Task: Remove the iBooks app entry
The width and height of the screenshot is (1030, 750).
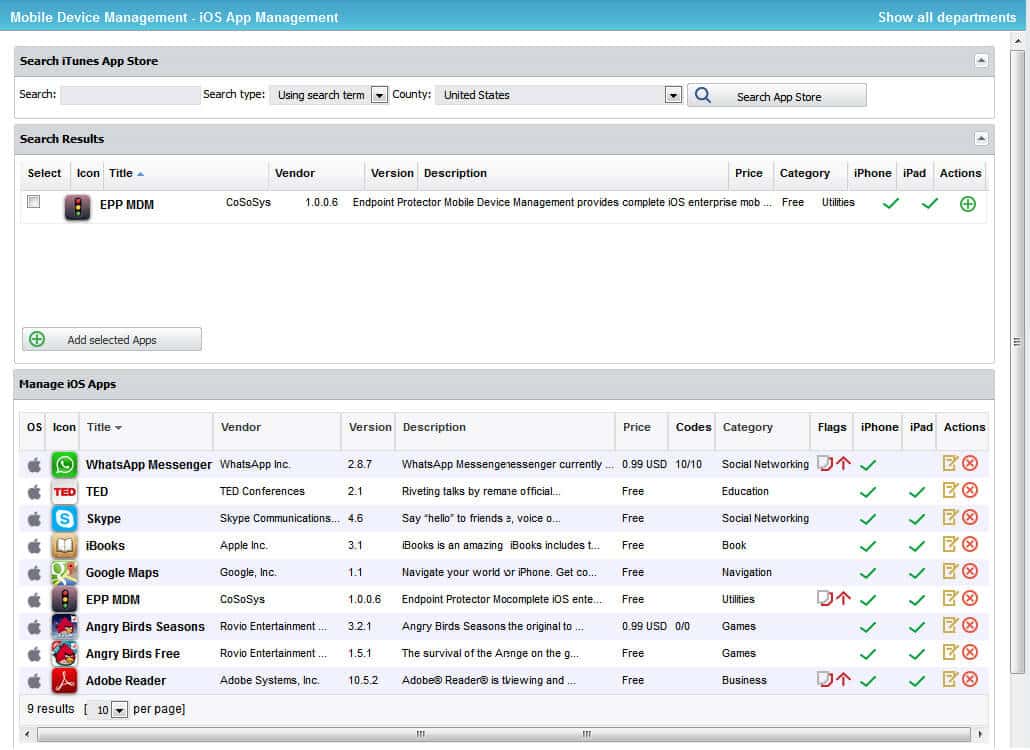Action: [970, 544]
